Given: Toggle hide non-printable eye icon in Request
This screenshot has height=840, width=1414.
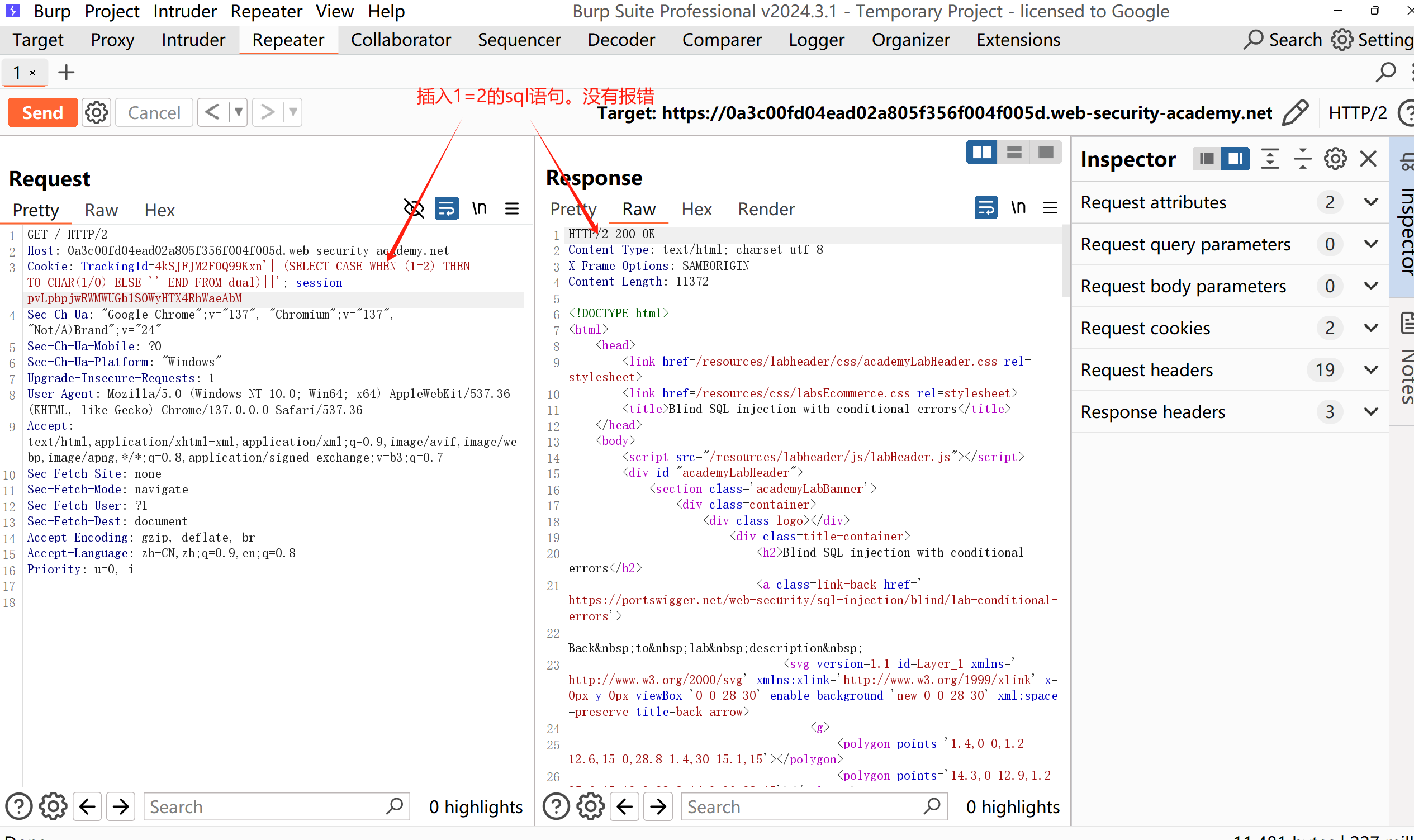Looking at the screenshot, I should point(414,209).
